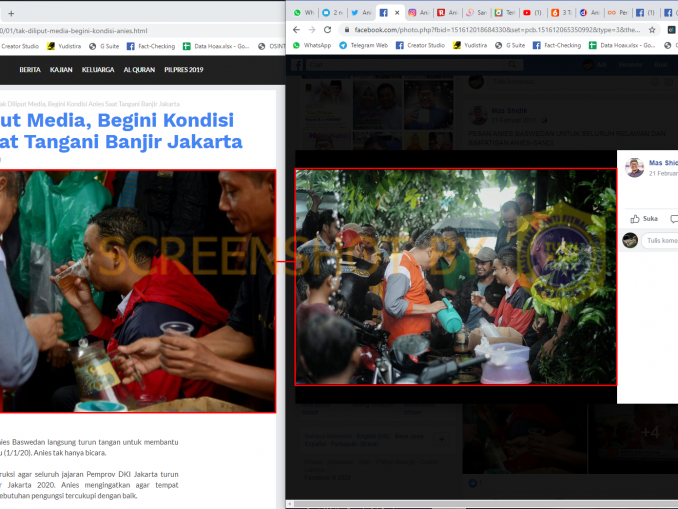
Task: Click the paragraph starting 'Anies Baswedan langsung turun tangan'
Action: click(x=89, y=448)
